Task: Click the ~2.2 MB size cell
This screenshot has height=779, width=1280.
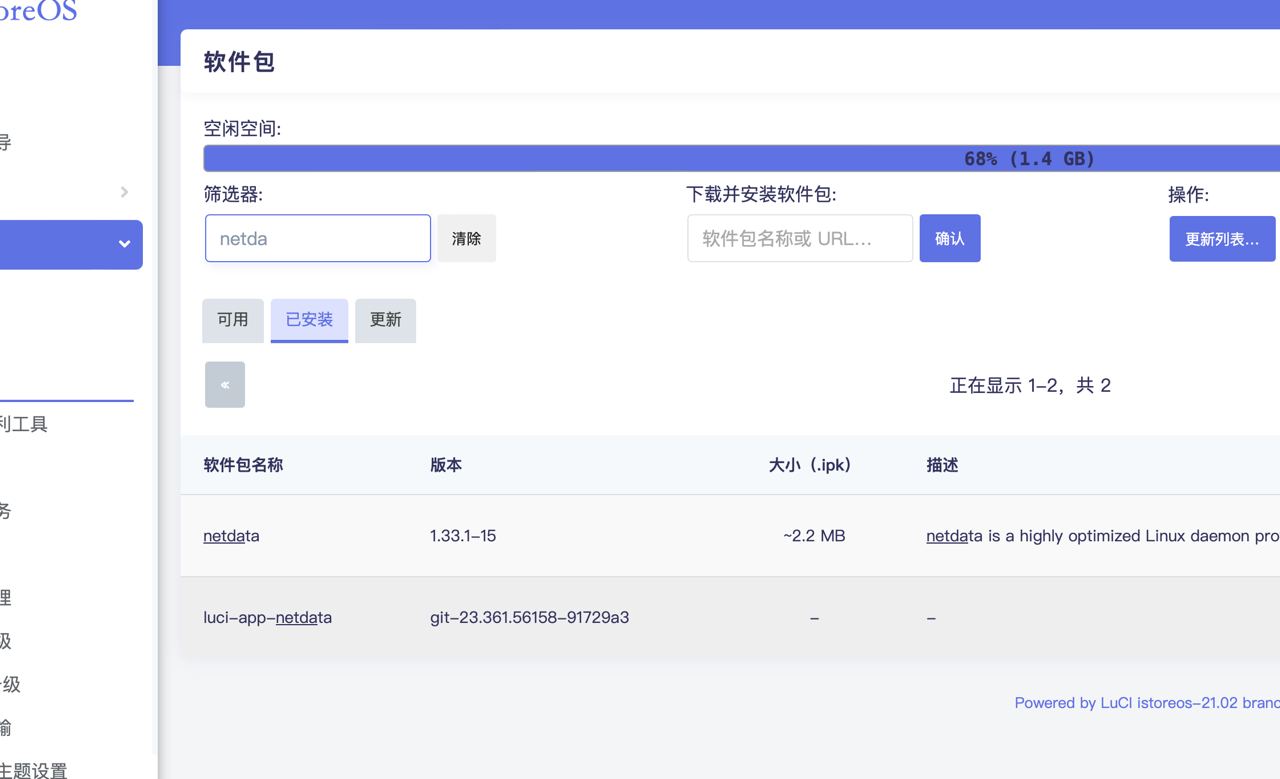Action: pos(814,536)
